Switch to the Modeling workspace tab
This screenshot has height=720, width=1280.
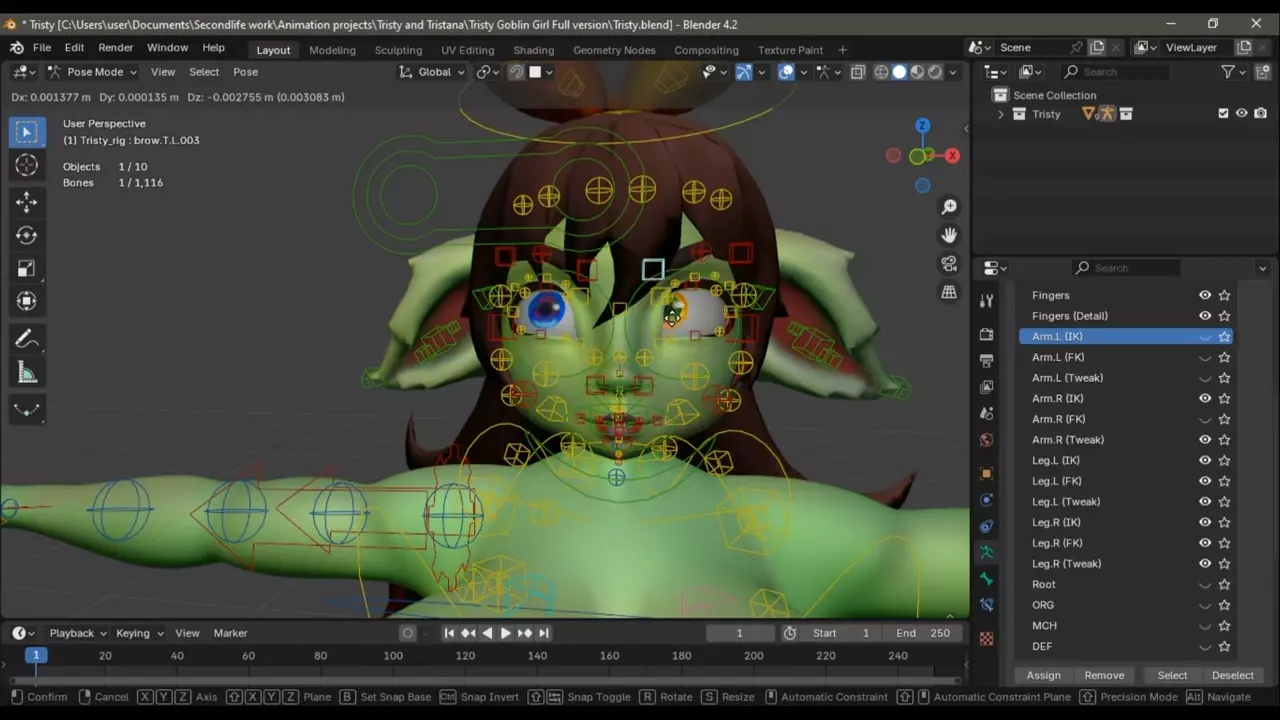tap(332, 50)
